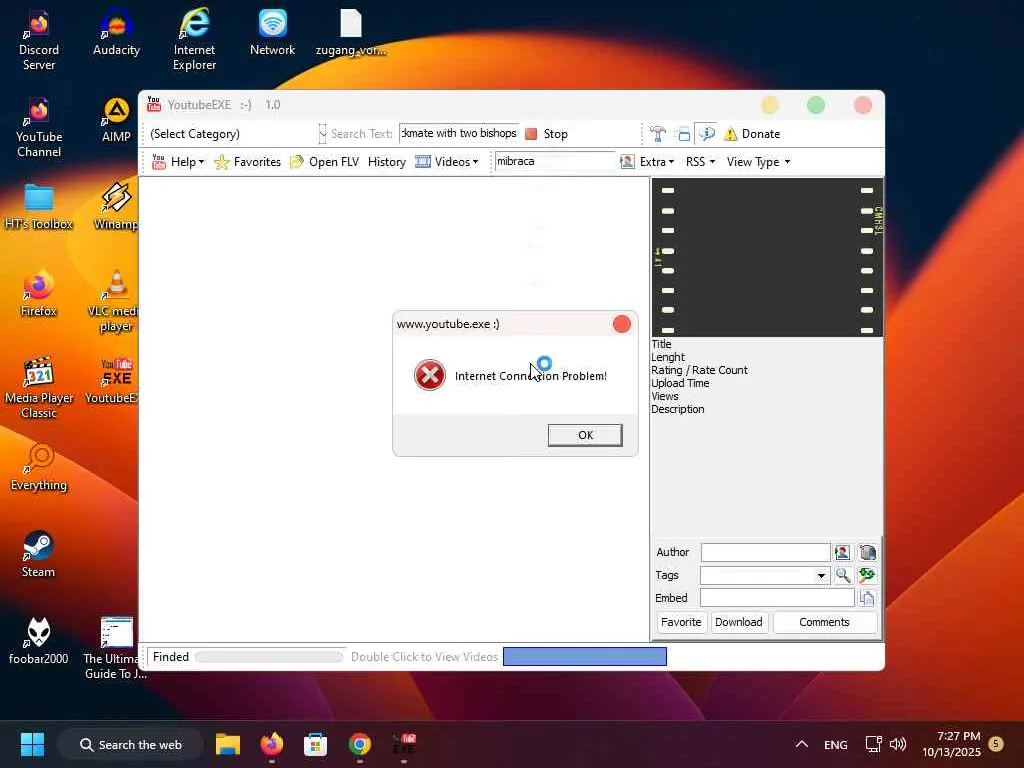The width and height of the screenshot is (1024, 768).
Task: Open the Internet Explorer desktop icon
Action: coord(194,40)
